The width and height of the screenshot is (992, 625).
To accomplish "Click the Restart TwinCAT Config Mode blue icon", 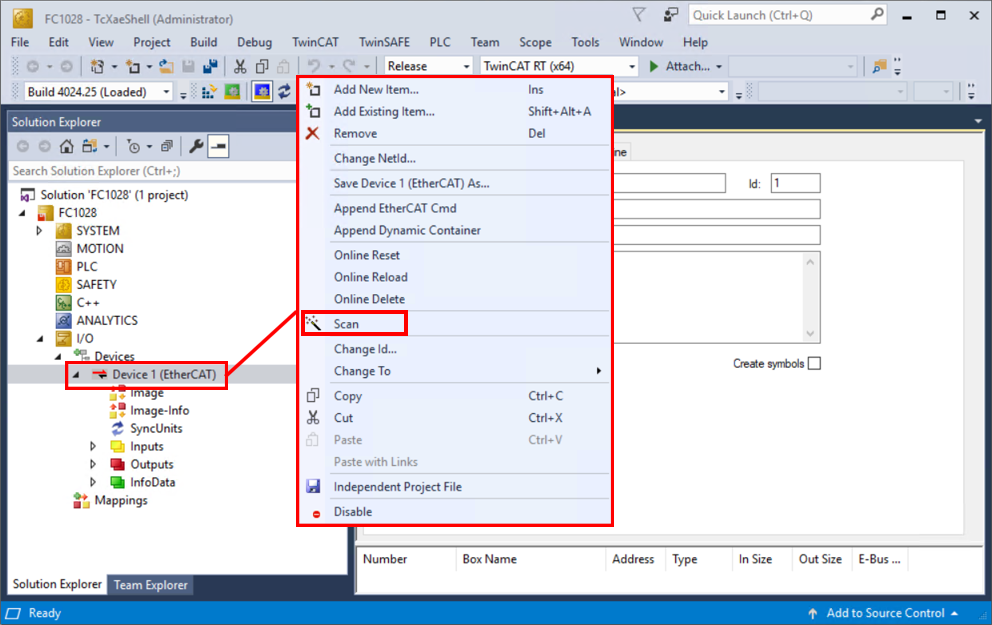I will coord(262,92).
